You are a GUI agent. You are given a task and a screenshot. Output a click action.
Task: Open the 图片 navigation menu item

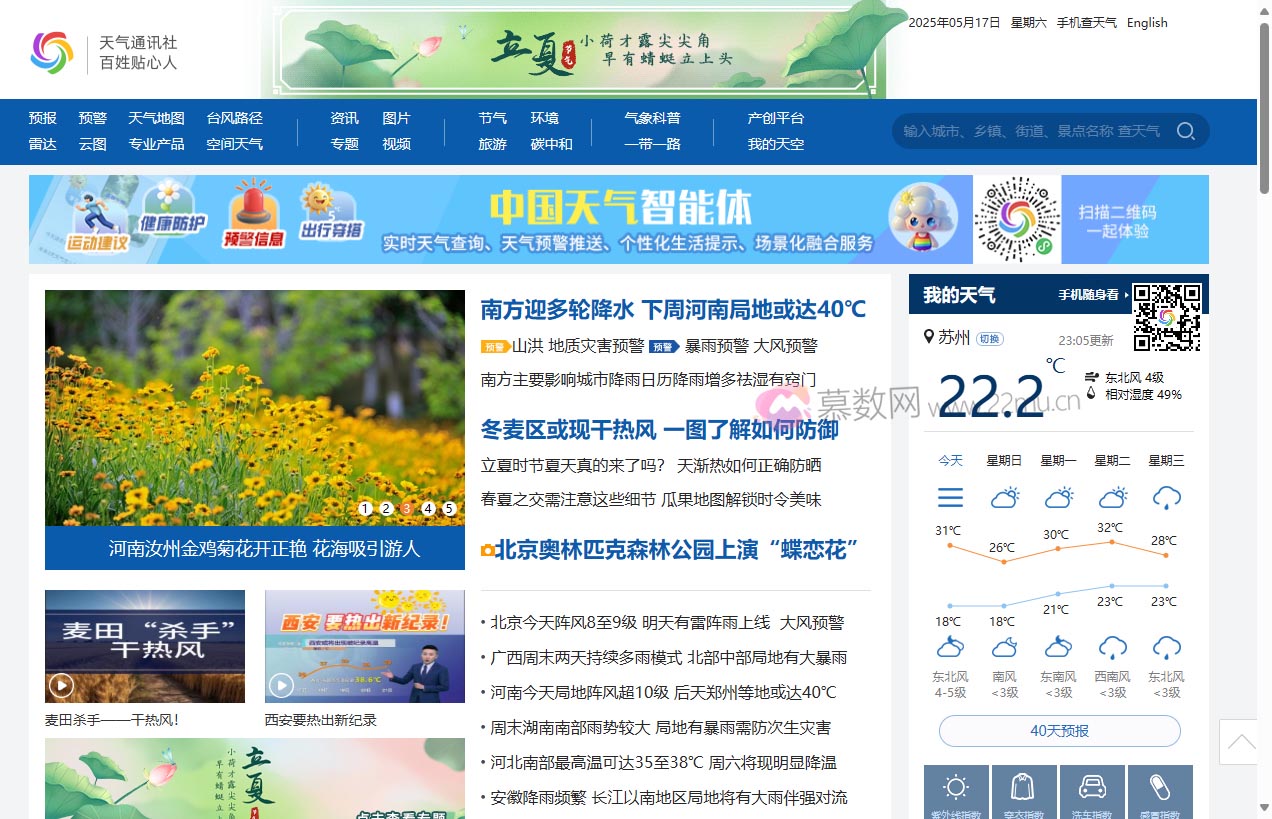click(x=395, y=118)
